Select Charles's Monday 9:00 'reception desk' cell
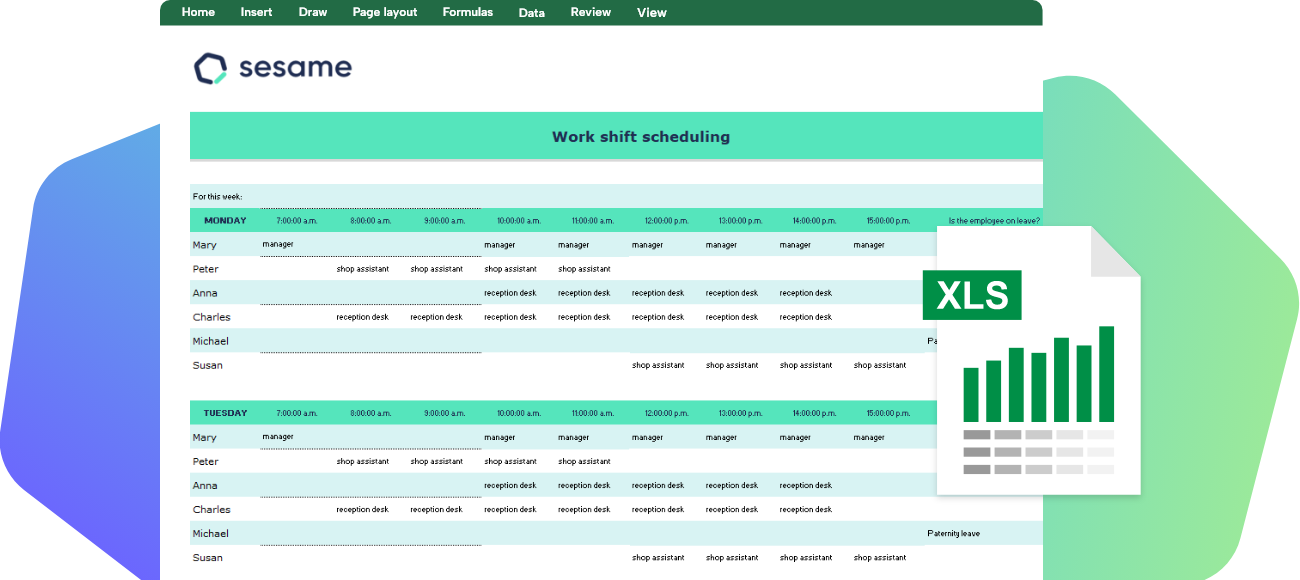This screenshot has width=1300, height=580. (436, 317)
